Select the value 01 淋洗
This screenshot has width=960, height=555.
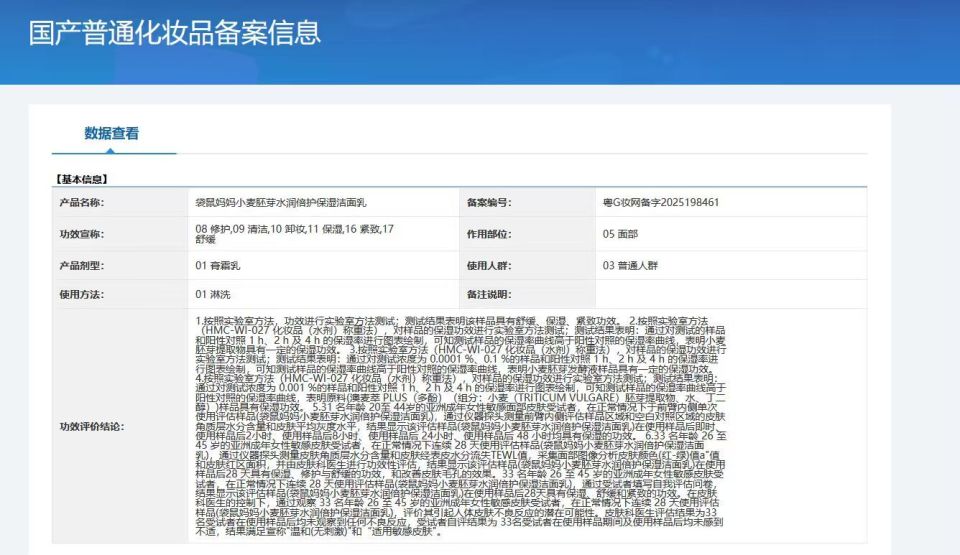tap(213, 294)
